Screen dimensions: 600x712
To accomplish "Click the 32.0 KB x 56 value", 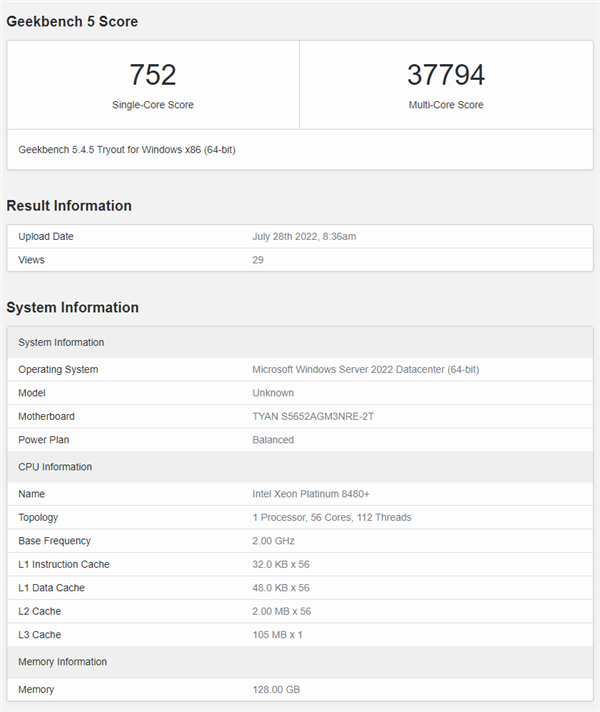I will (280, 564).
